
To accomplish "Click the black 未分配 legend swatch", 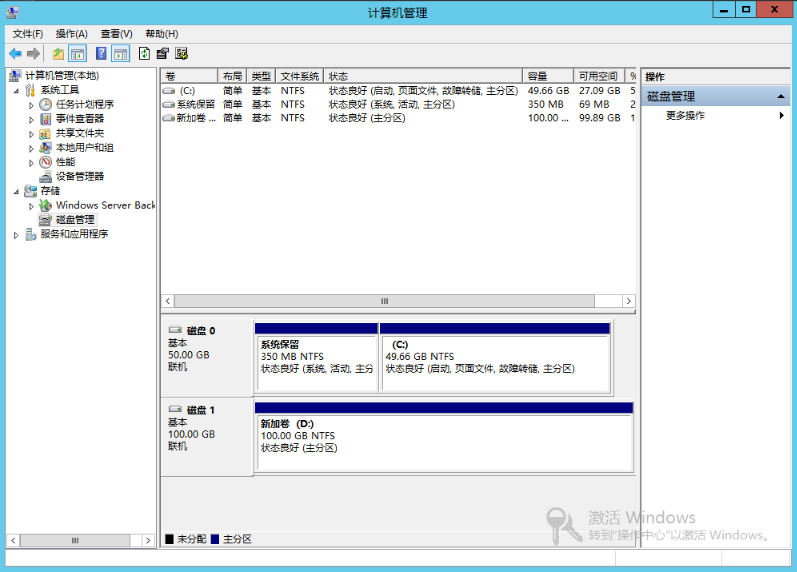I will point(169,539).
